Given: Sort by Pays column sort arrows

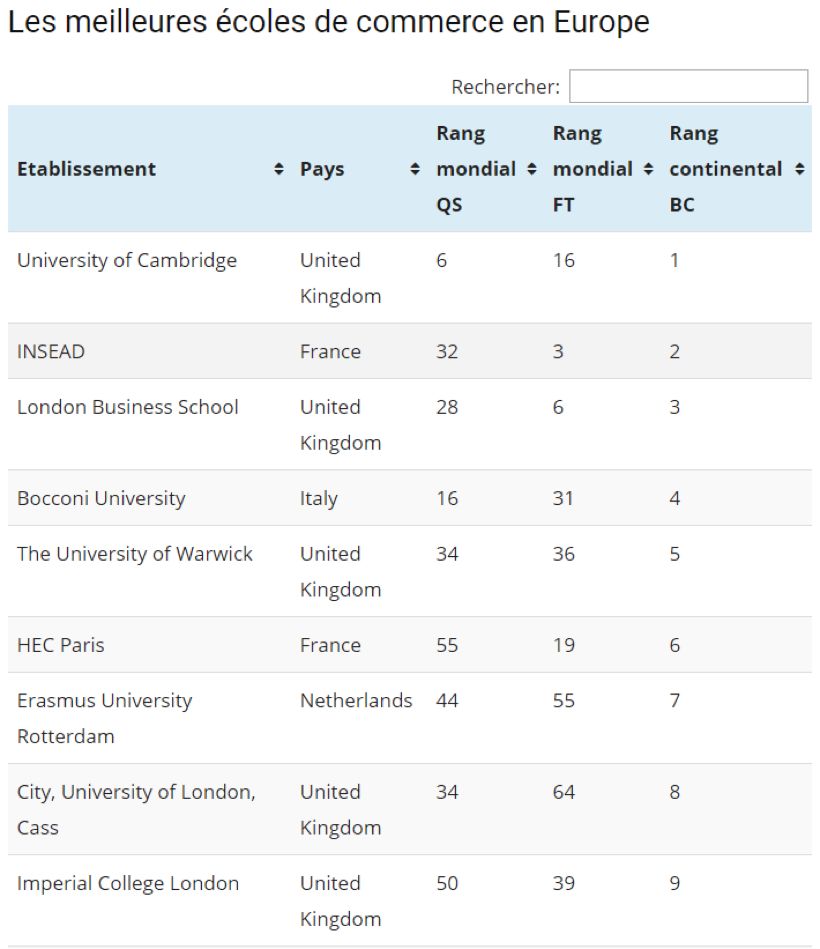Looking at the screenshot, I should pos(415,170).
